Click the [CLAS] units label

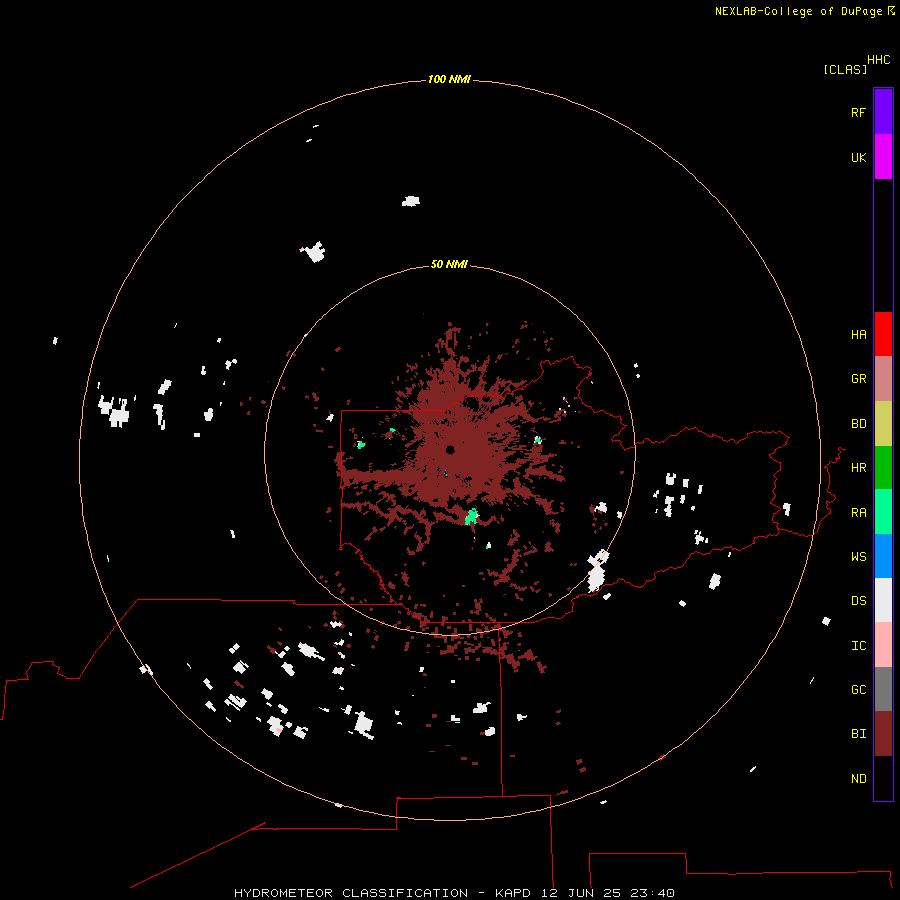coord(845,69)
